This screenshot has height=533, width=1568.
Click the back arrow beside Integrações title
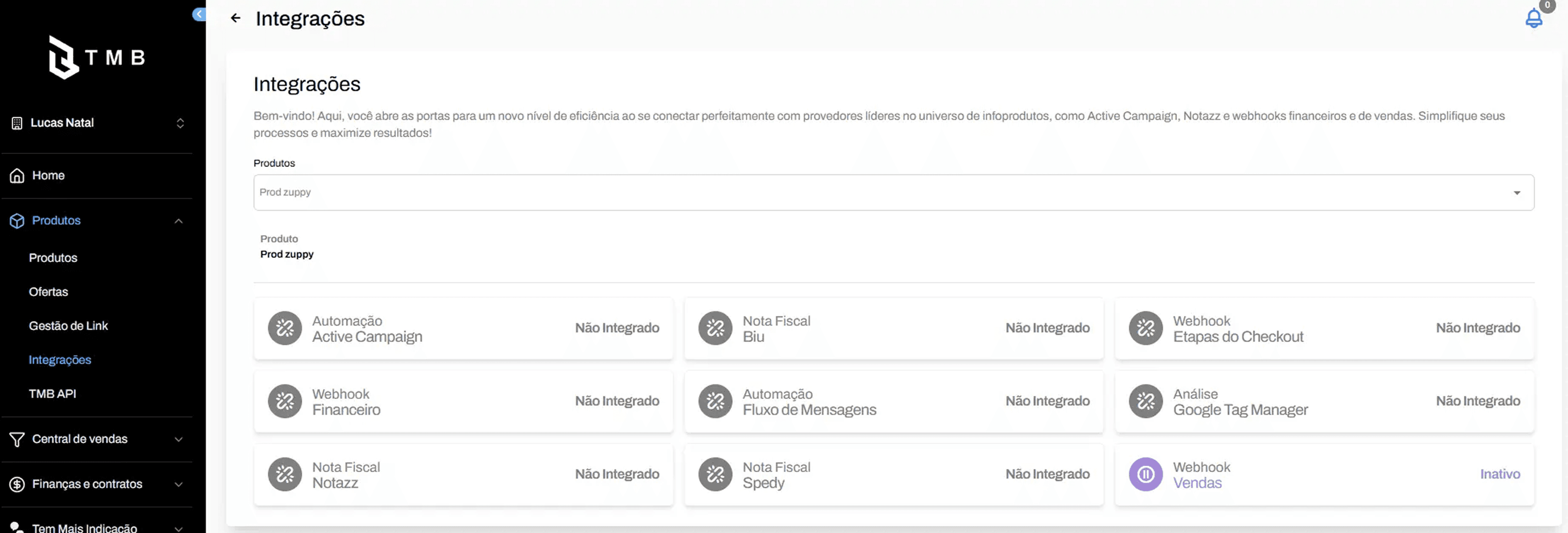click(x=236, y=18)
